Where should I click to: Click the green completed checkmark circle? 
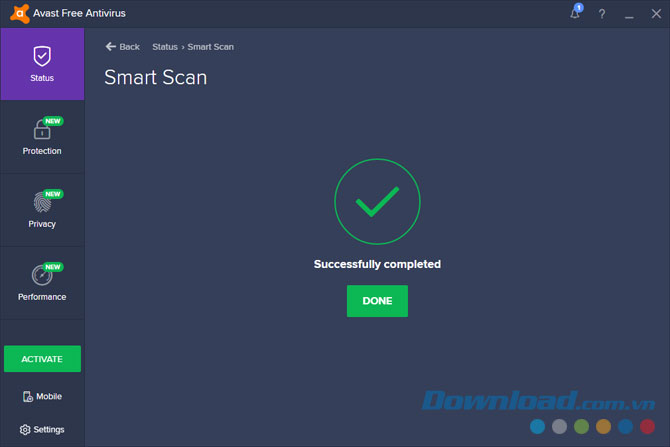pyautogui.click(x=377, y=201)
